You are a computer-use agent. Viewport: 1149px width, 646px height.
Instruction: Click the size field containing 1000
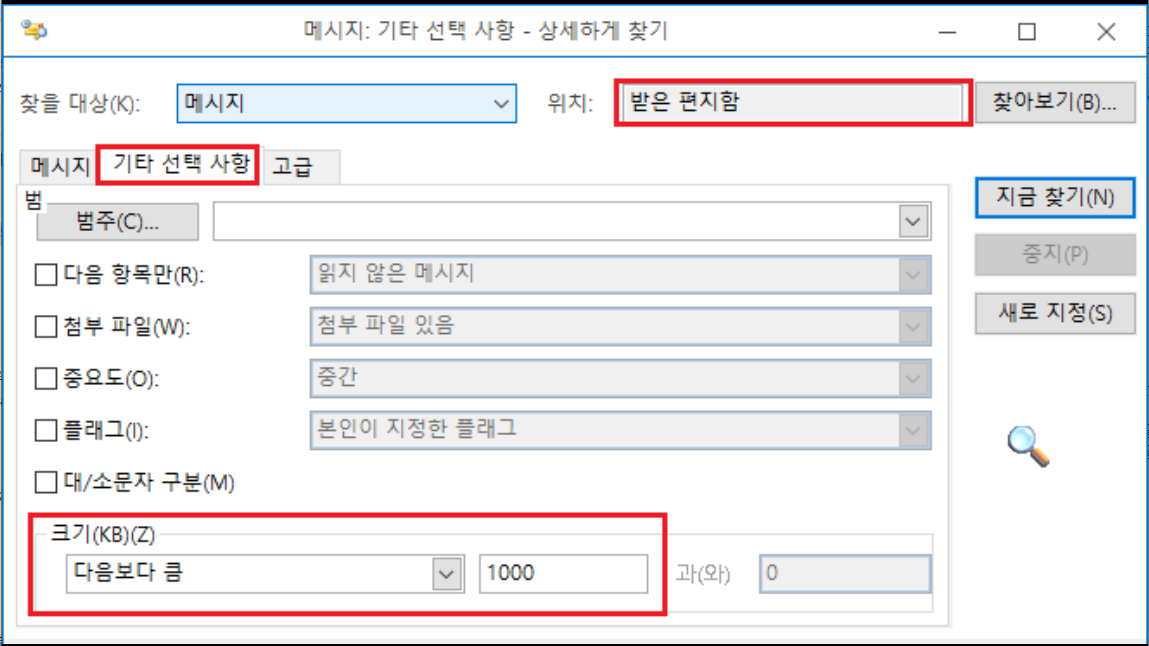(x=564, y=573)
